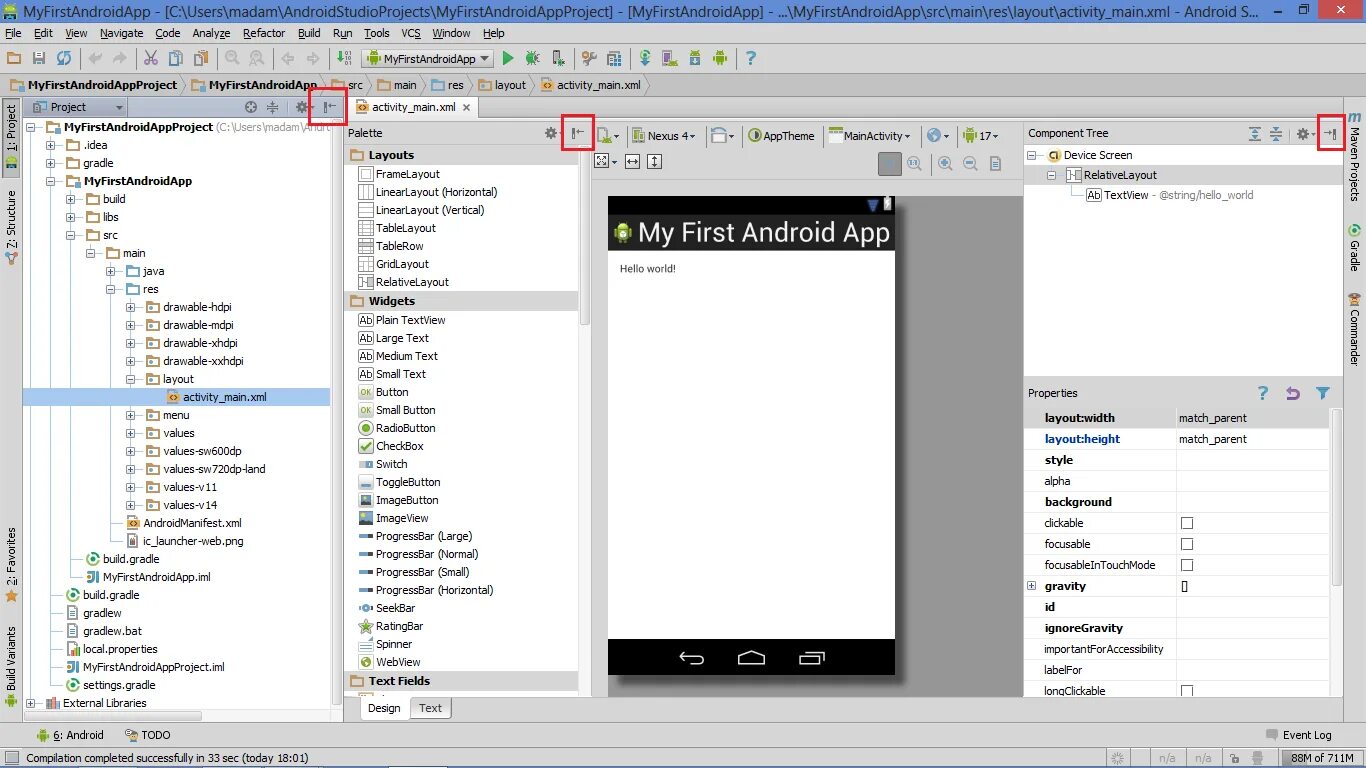
Task: Open the Event Log button
Action: tap(1298, 735)
